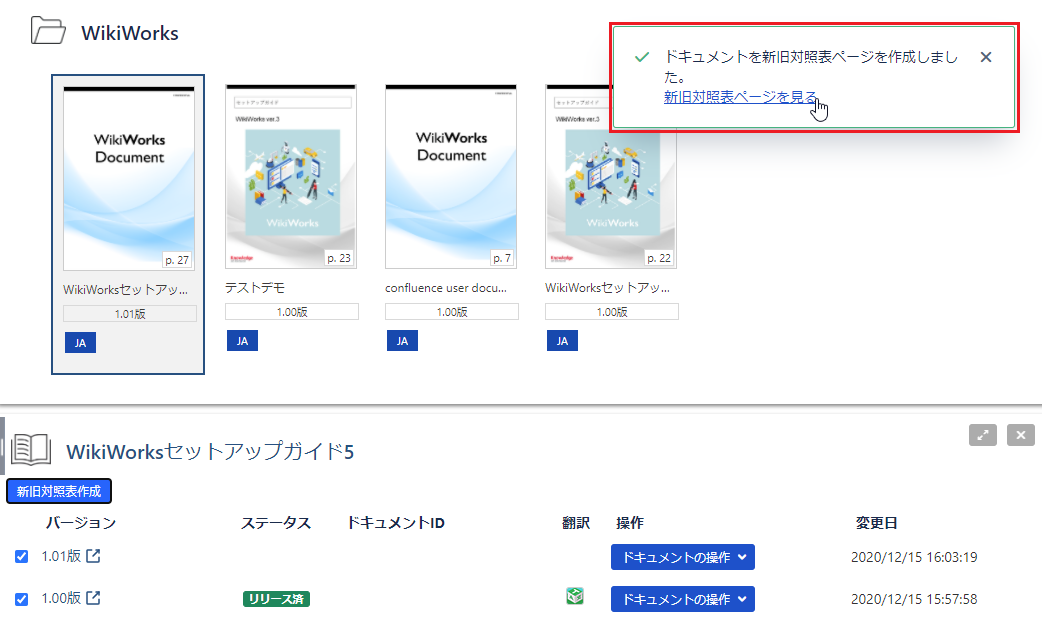Open external link icon for version 1.01版
This screenshot has width=1042, height=625.
[x=93, y=557]
